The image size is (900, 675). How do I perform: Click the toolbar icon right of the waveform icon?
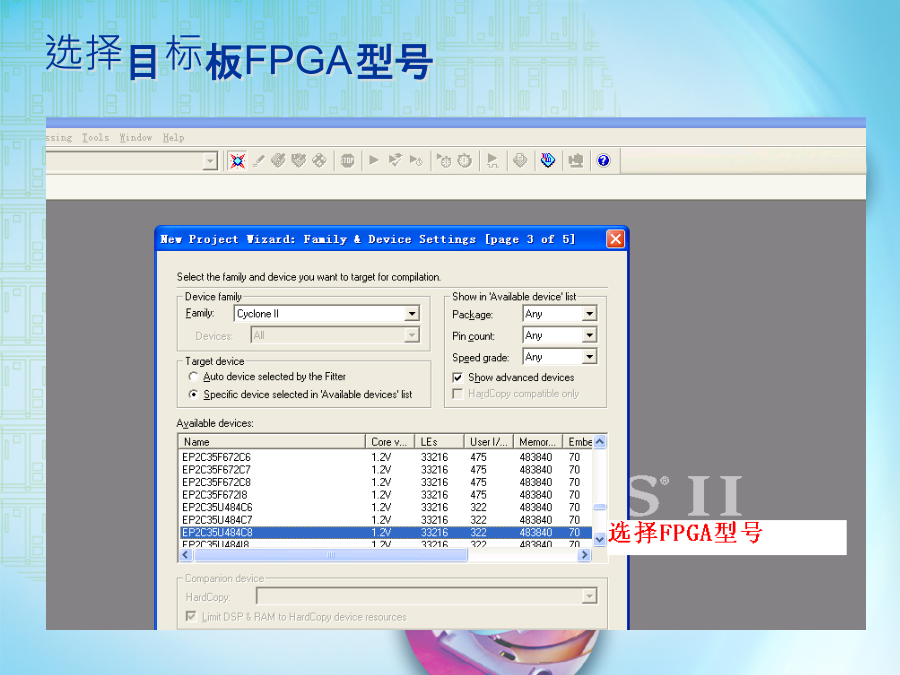pyautogui.click(x=520, y=161)
